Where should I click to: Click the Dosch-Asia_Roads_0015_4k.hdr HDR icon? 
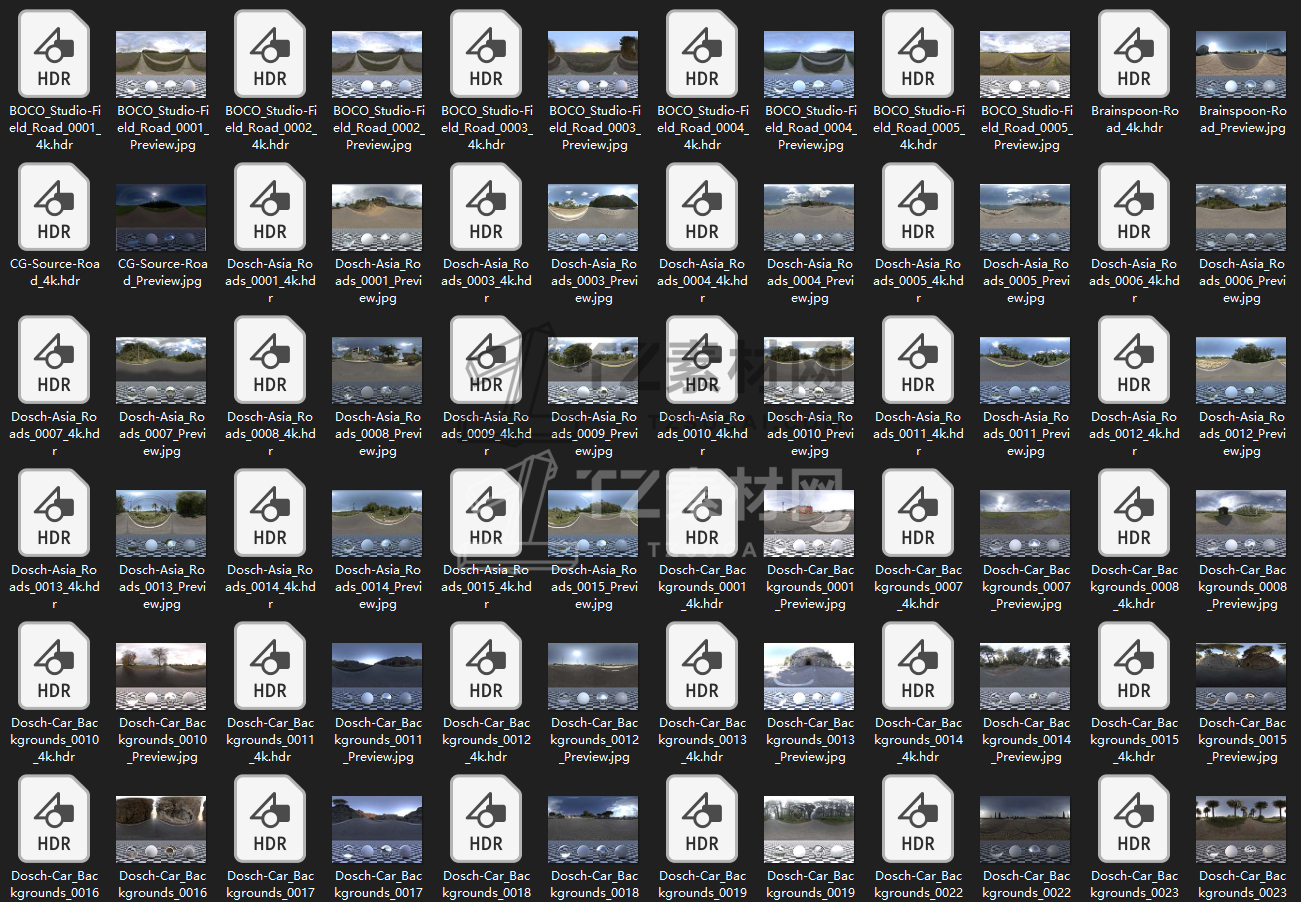[486, 514]
